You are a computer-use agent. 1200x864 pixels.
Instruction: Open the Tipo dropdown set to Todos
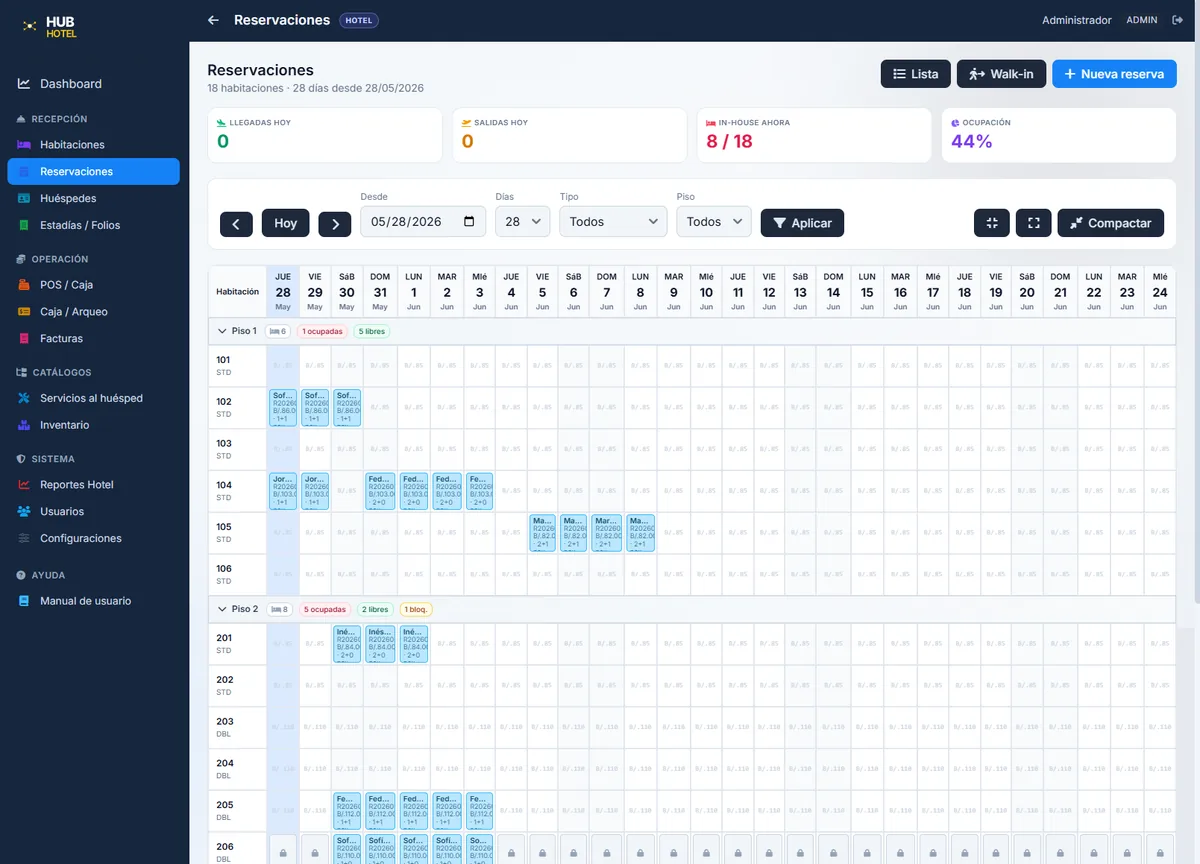(613, 222)
